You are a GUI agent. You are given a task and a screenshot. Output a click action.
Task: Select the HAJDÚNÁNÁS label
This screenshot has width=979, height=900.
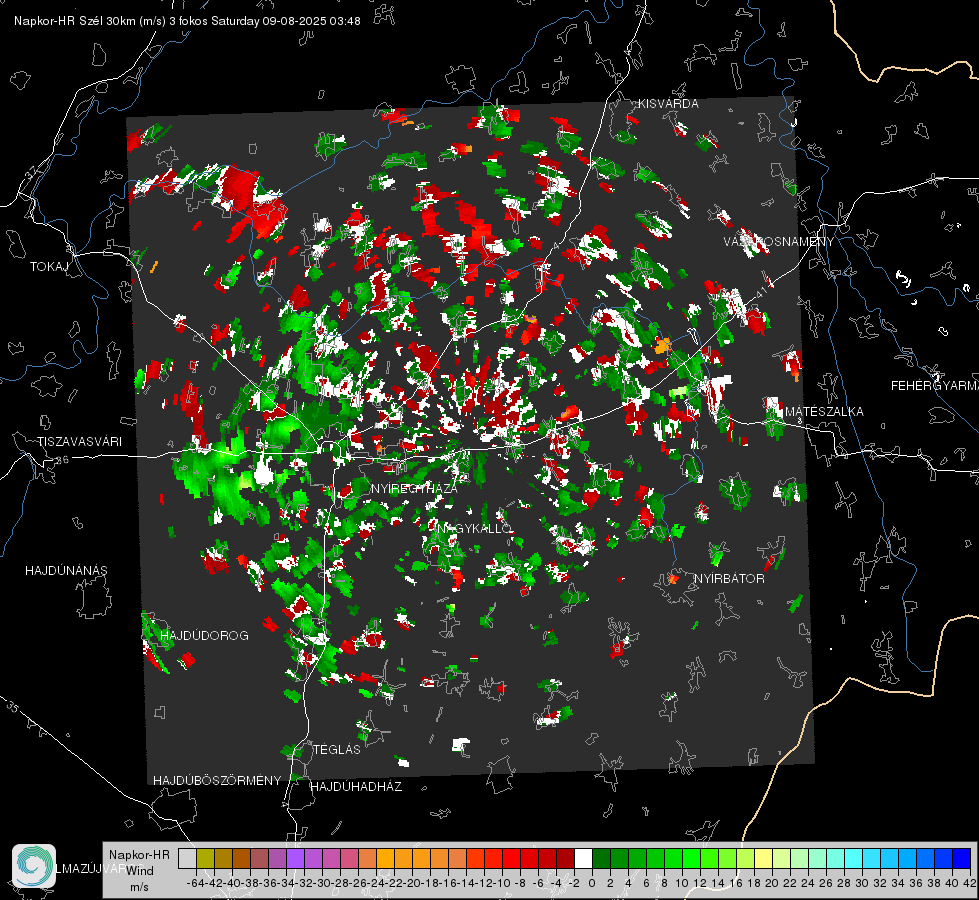pos(66,570)
